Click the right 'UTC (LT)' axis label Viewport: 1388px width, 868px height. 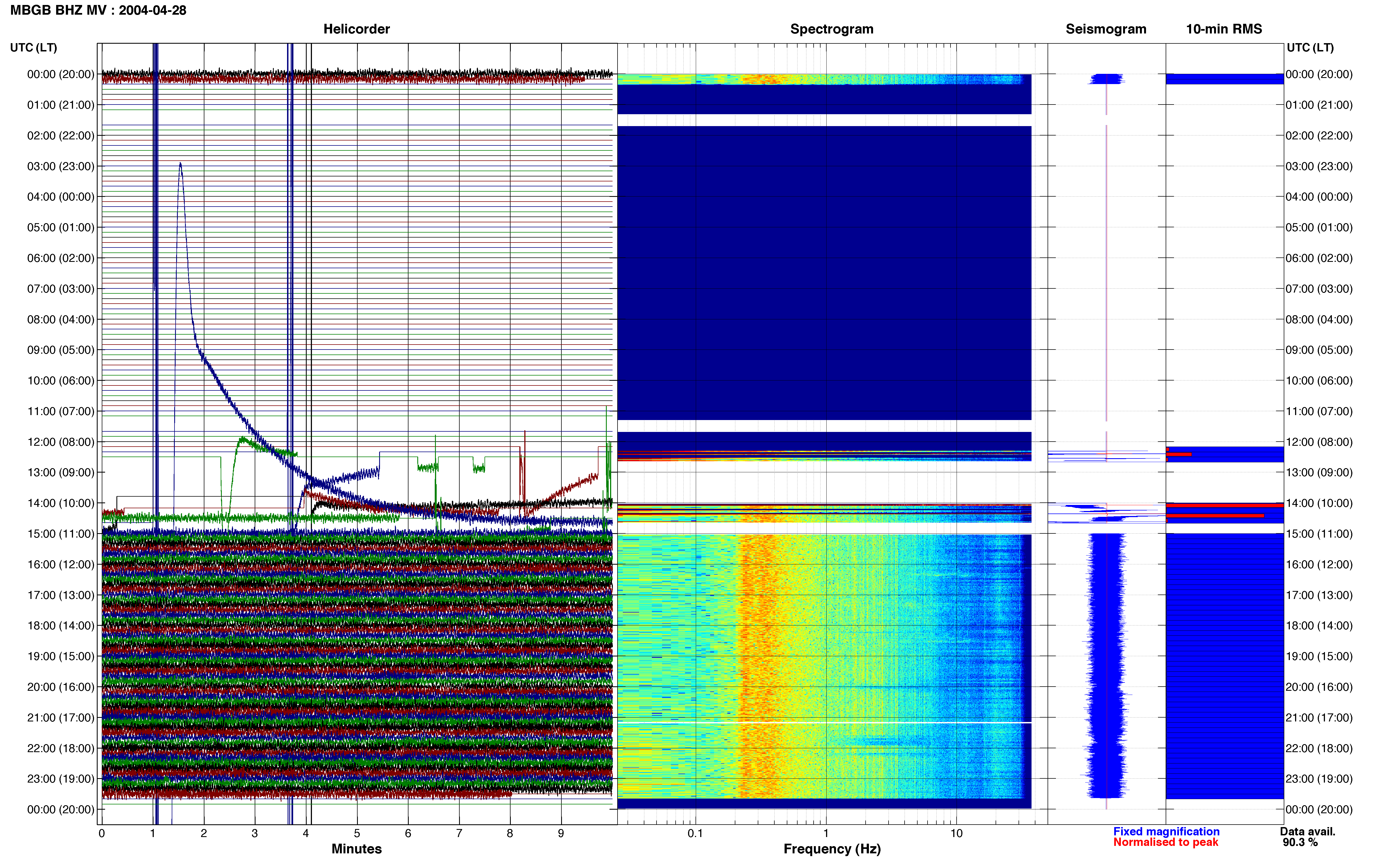click(x=1310, y=48)
